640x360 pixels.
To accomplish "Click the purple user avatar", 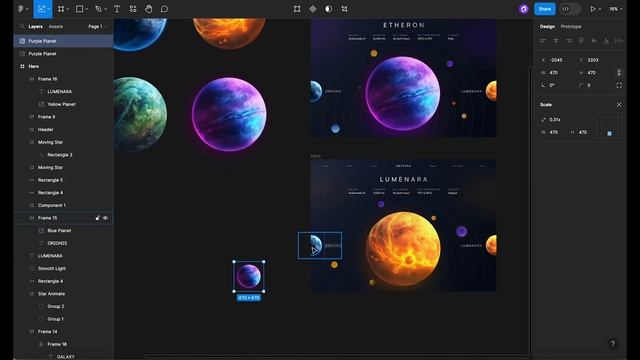I will click(x=524, y=9).
